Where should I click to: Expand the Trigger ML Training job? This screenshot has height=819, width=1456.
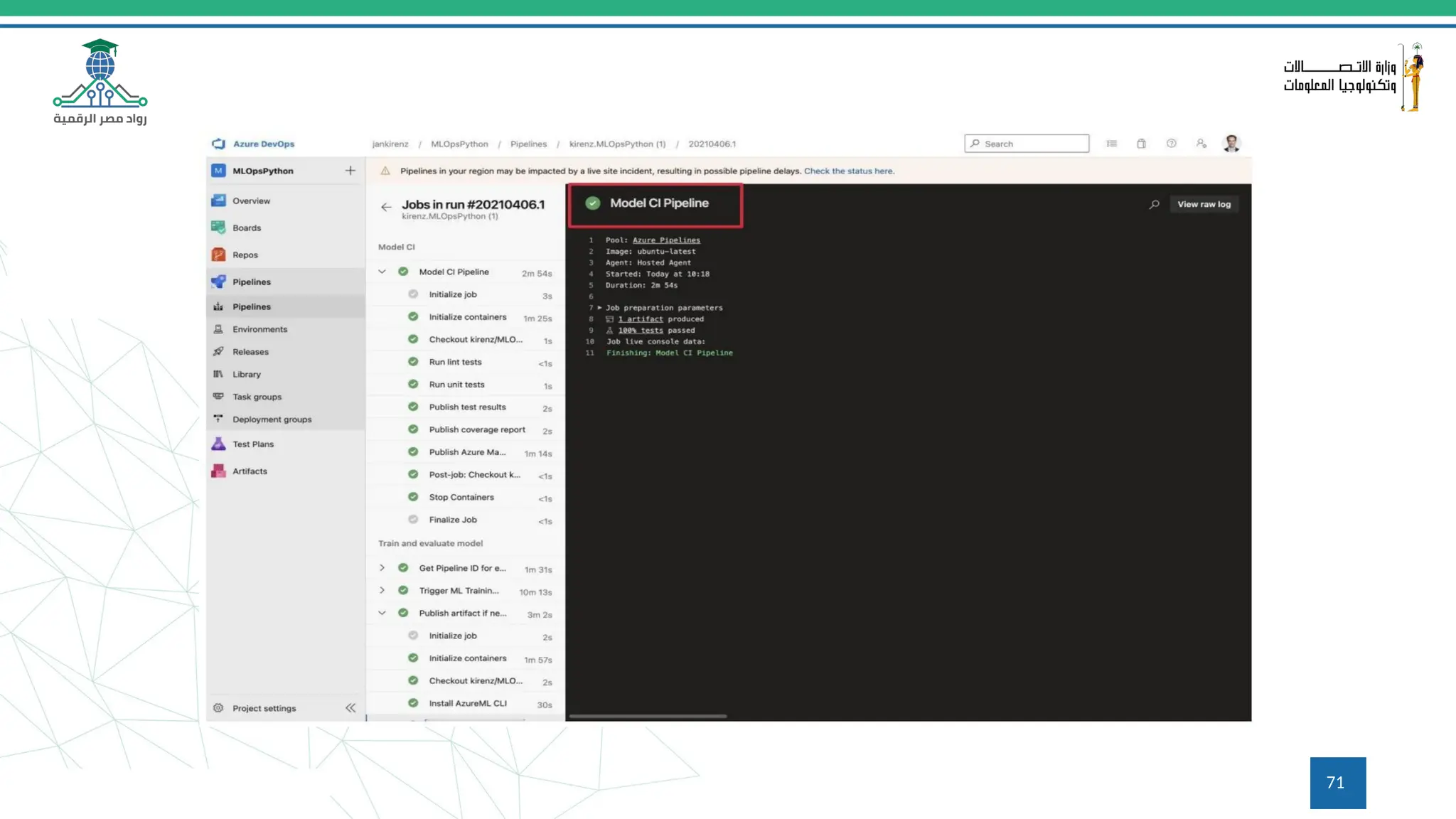(x=382, y=591)
